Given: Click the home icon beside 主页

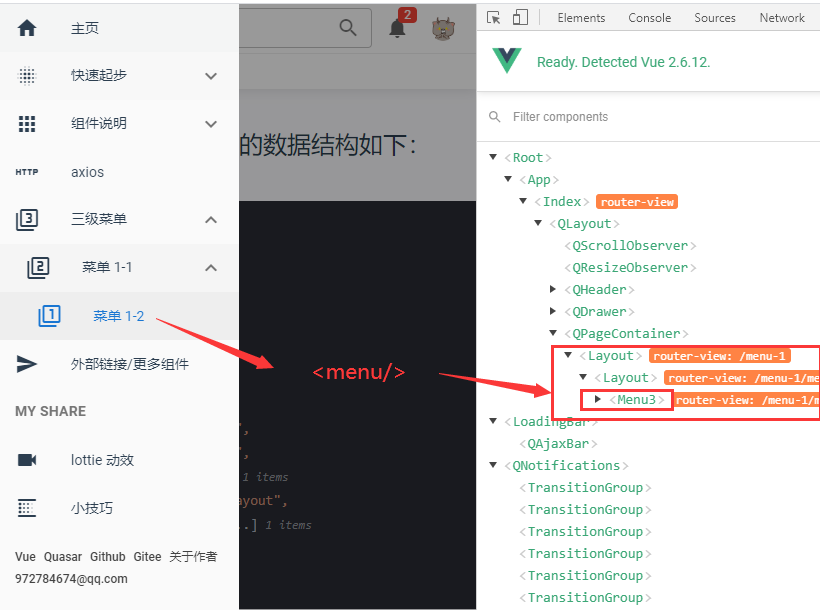Looking at the screenshot, I should pyautogui.click(x=27, y=28).
